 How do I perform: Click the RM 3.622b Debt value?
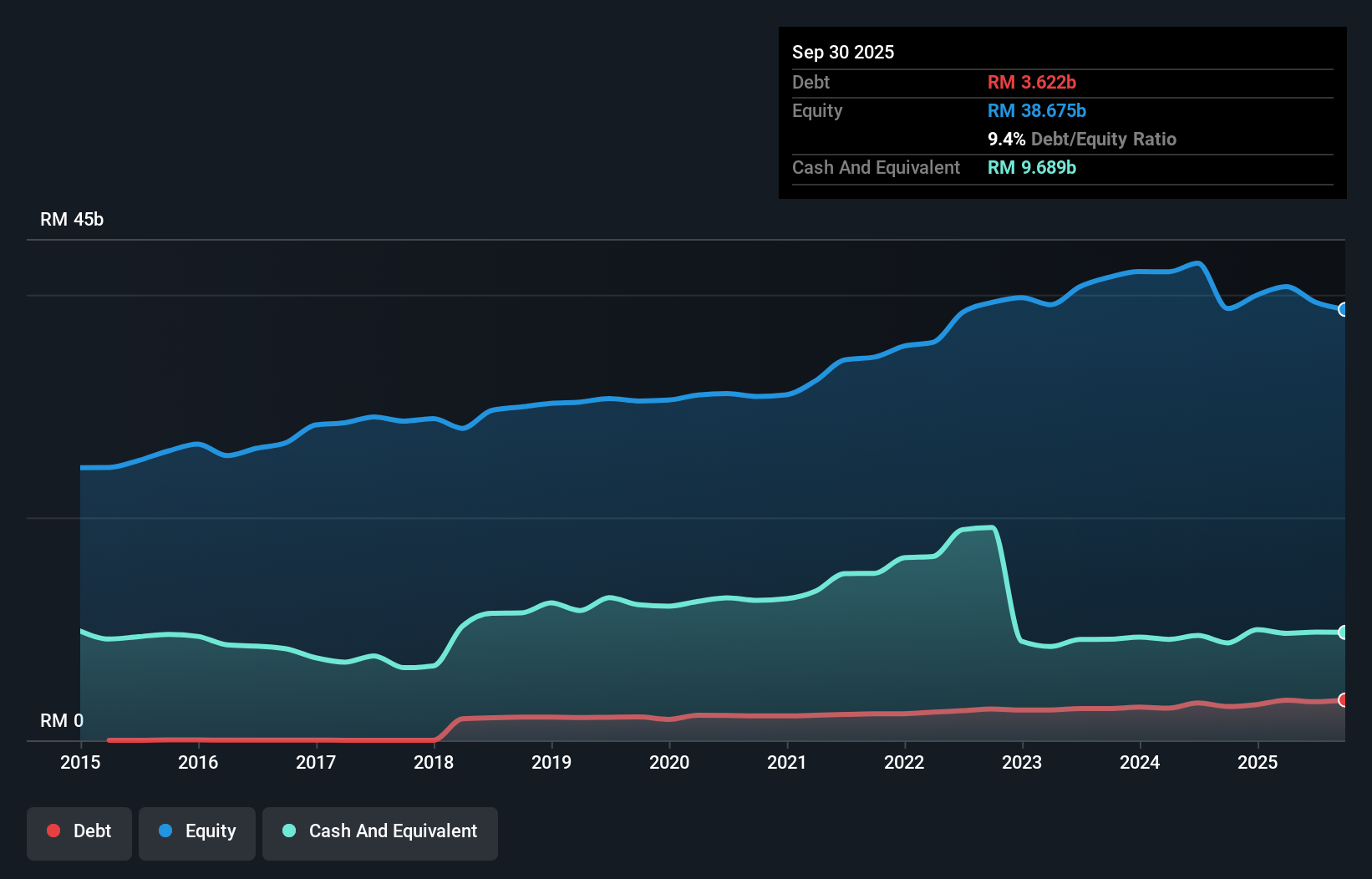pos(1032,82)
